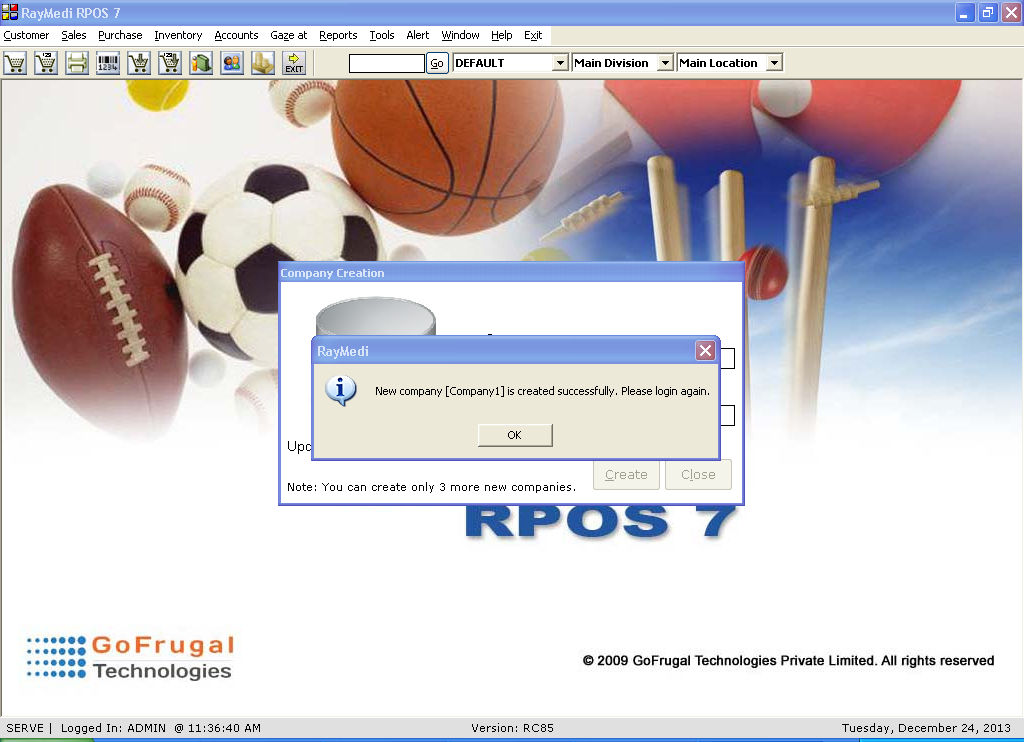Click the "New company [Company1] is created successfully" message
The width and height of the screenshot is (1024, 742).
click(542, 391)
